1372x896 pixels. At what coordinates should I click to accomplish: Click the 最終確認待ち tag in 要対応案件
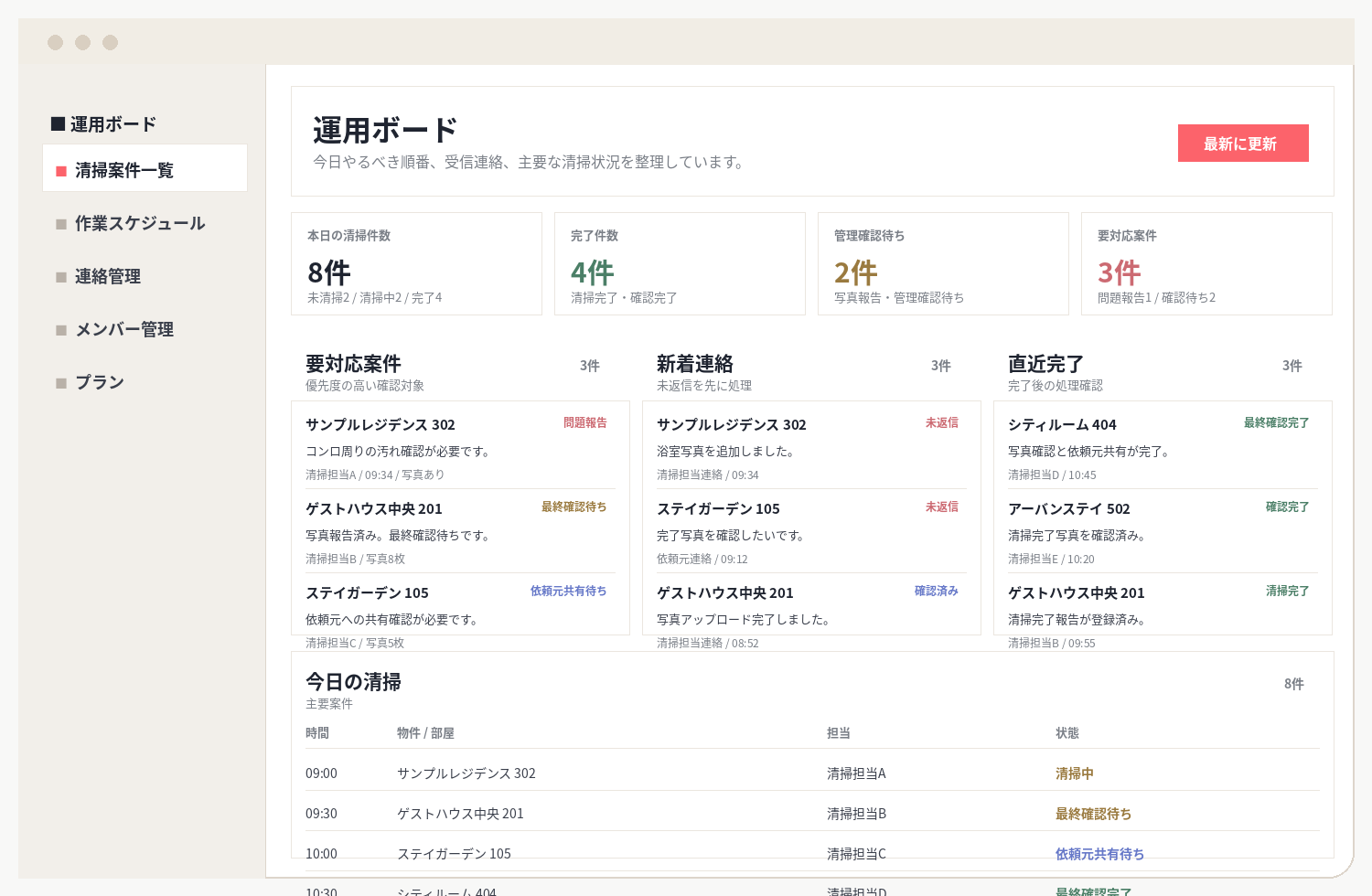pyautogui.click(x=573, y=507)
